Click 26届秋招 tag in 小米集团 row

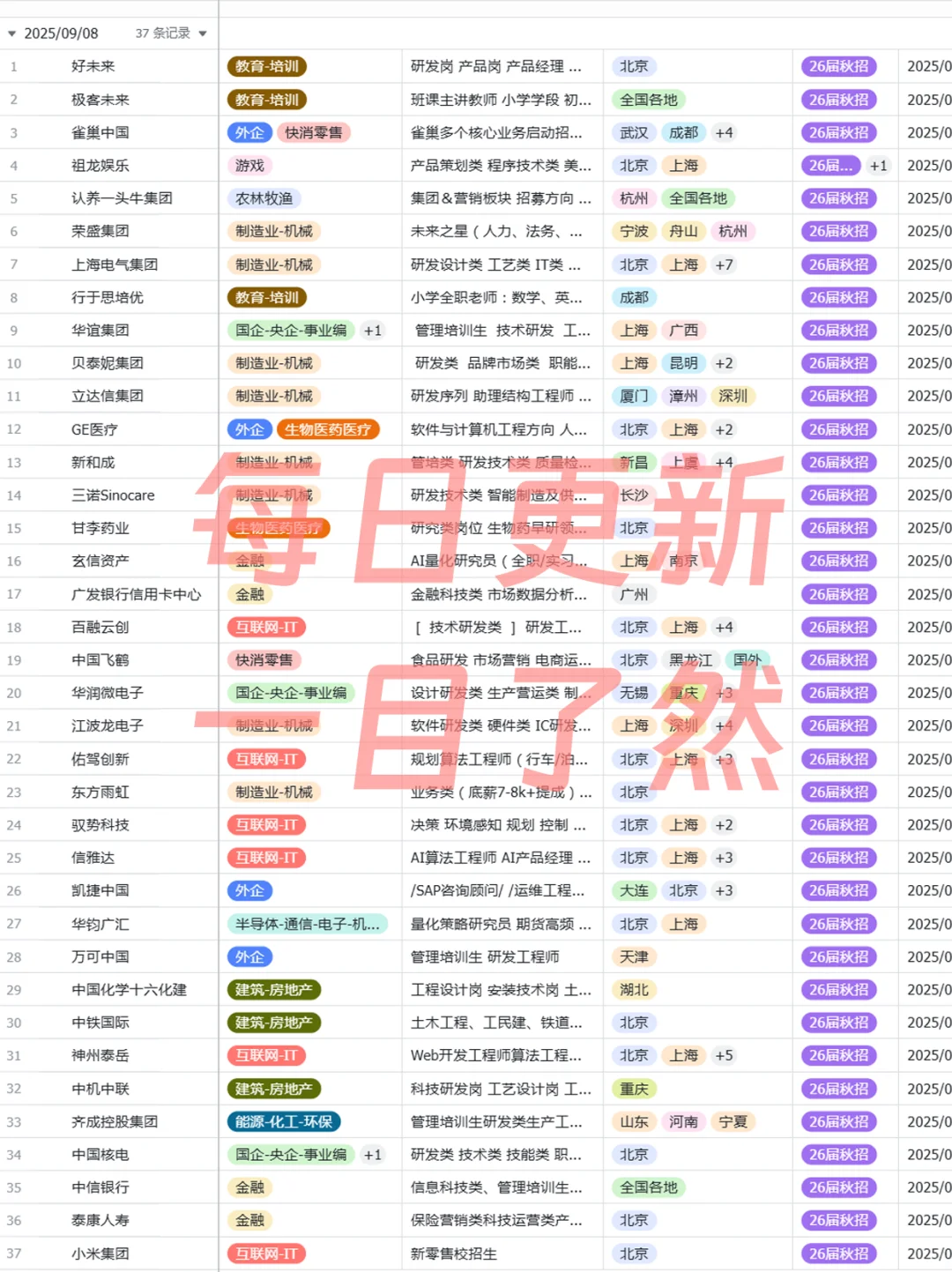click(839, 1253)
